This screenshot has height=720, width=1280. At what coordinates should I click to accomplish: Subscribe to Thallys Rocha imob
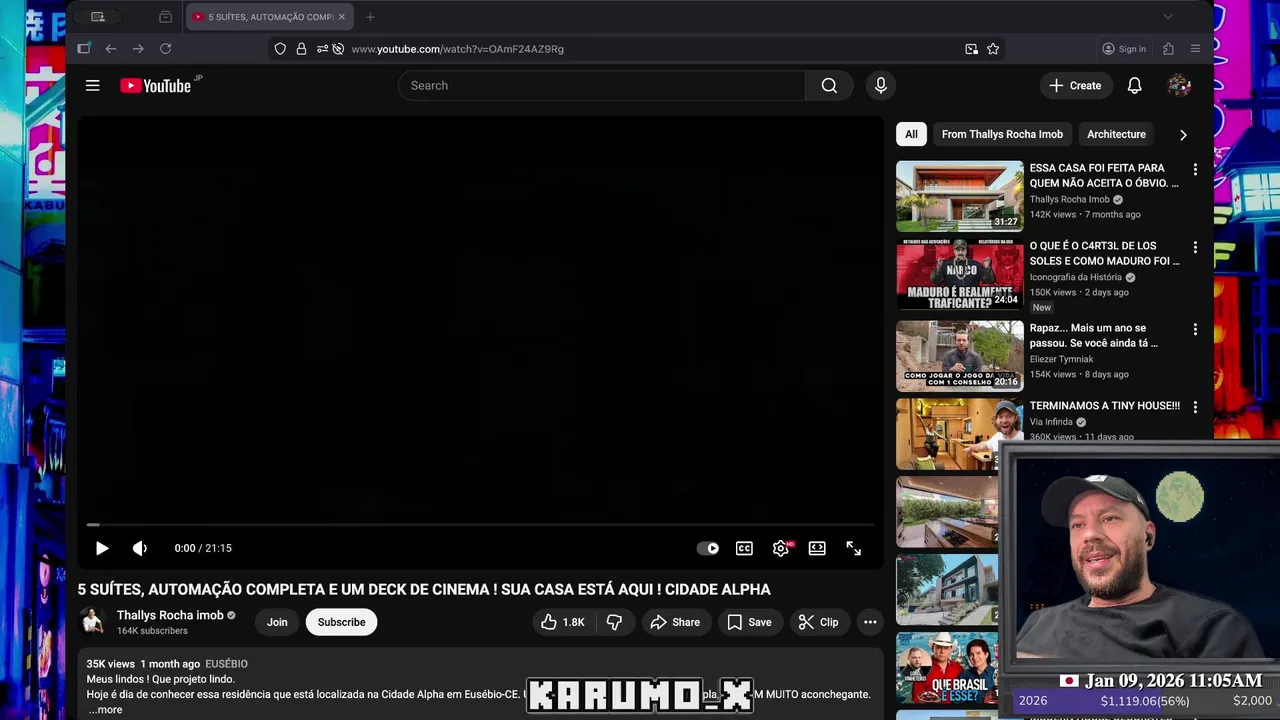(x=341, y=622)
